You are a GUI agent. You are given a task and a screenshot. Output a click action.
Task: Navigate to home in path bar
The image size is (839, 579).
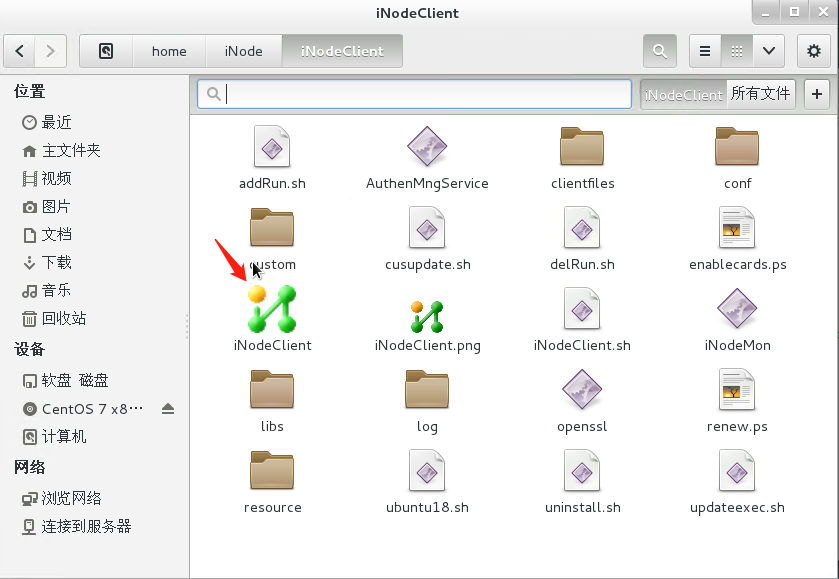click(x=169, y=51)
